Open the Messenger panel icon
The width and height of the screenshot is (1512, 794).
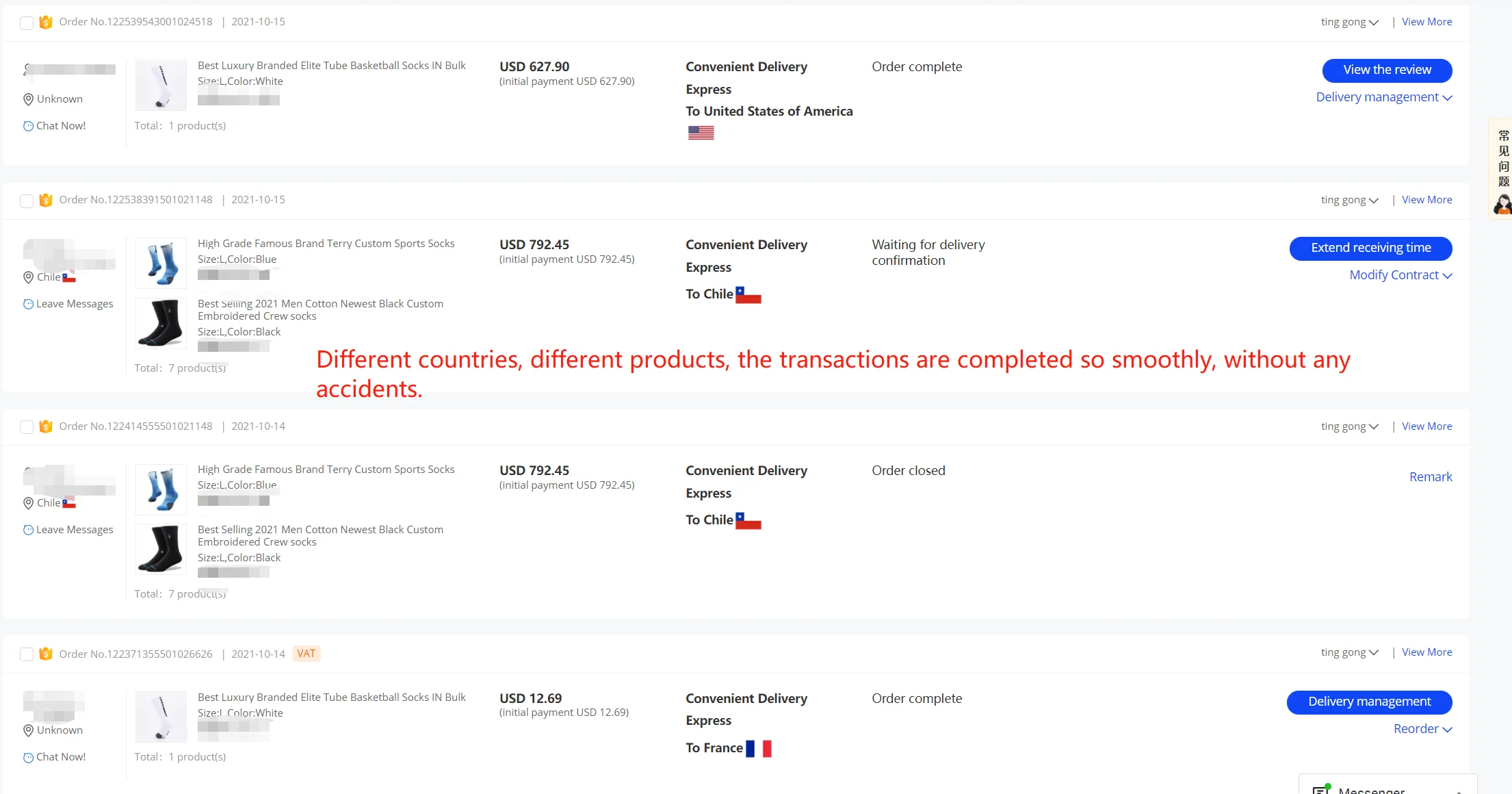point(1321,789)
